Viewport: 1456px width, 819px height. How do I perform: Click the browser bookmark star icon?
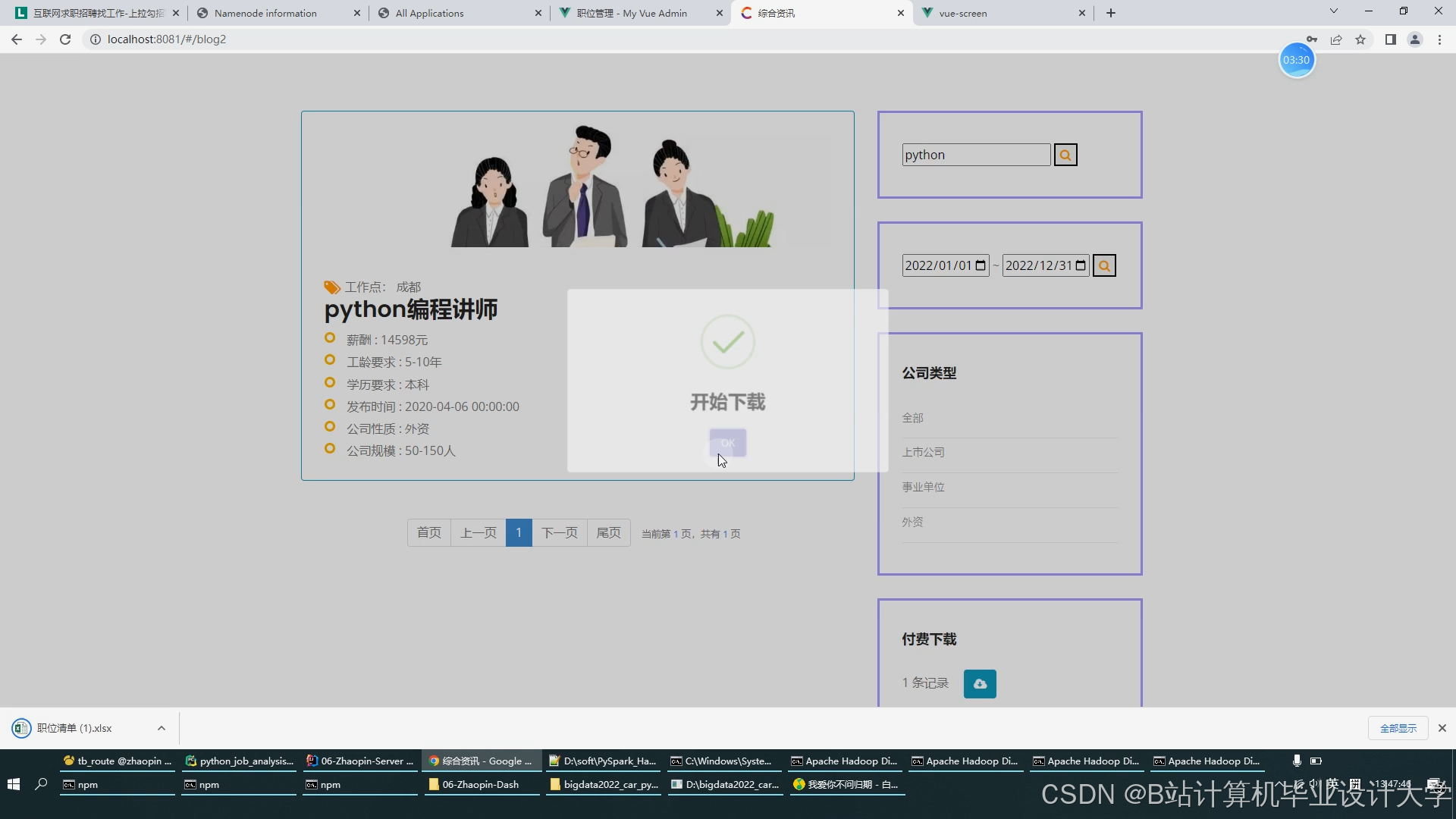click(x=1360, y=39)
